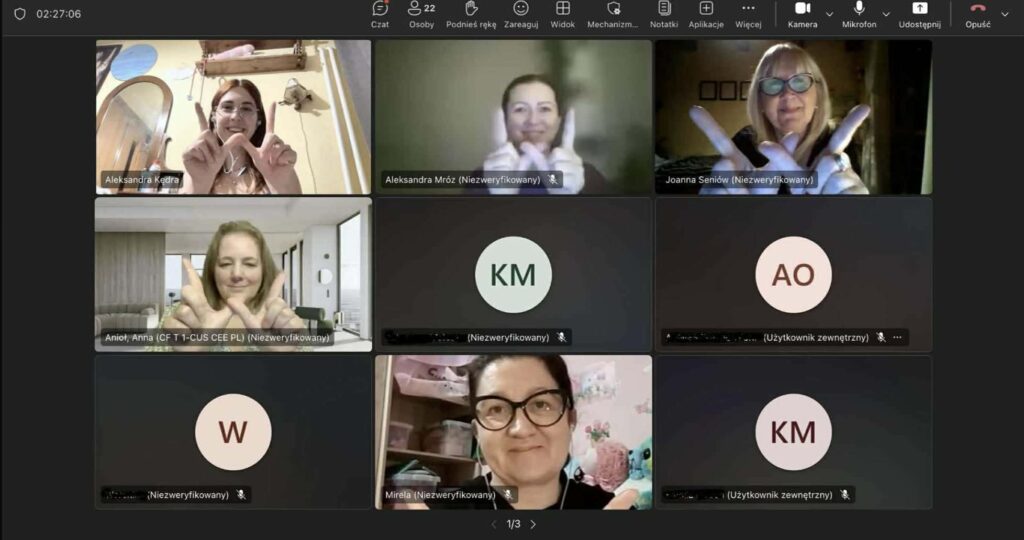Select the Mirela video tile
Screen dimensions: 1024x540
pos(513,432)
